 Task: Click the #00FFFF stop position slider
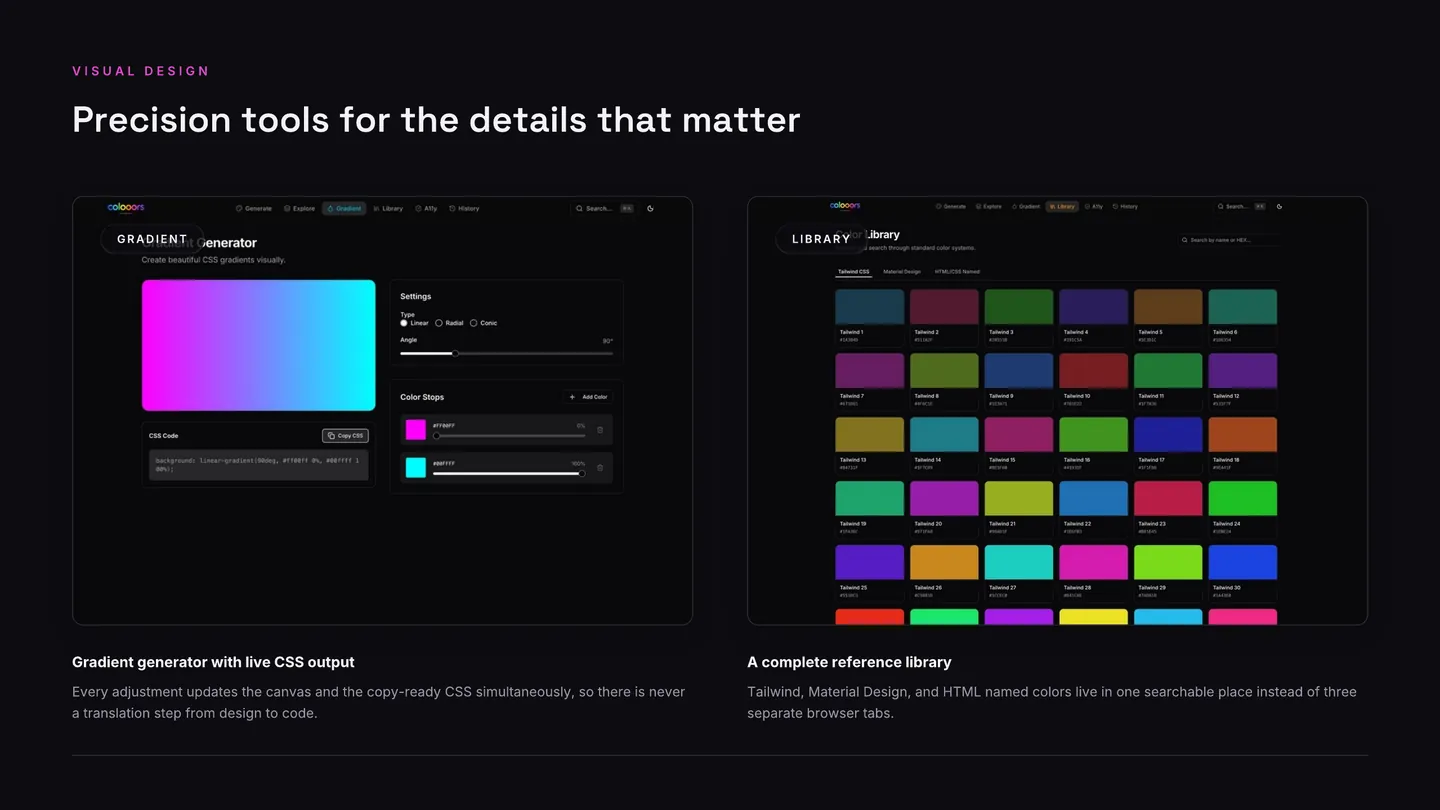tap(509, 473)
